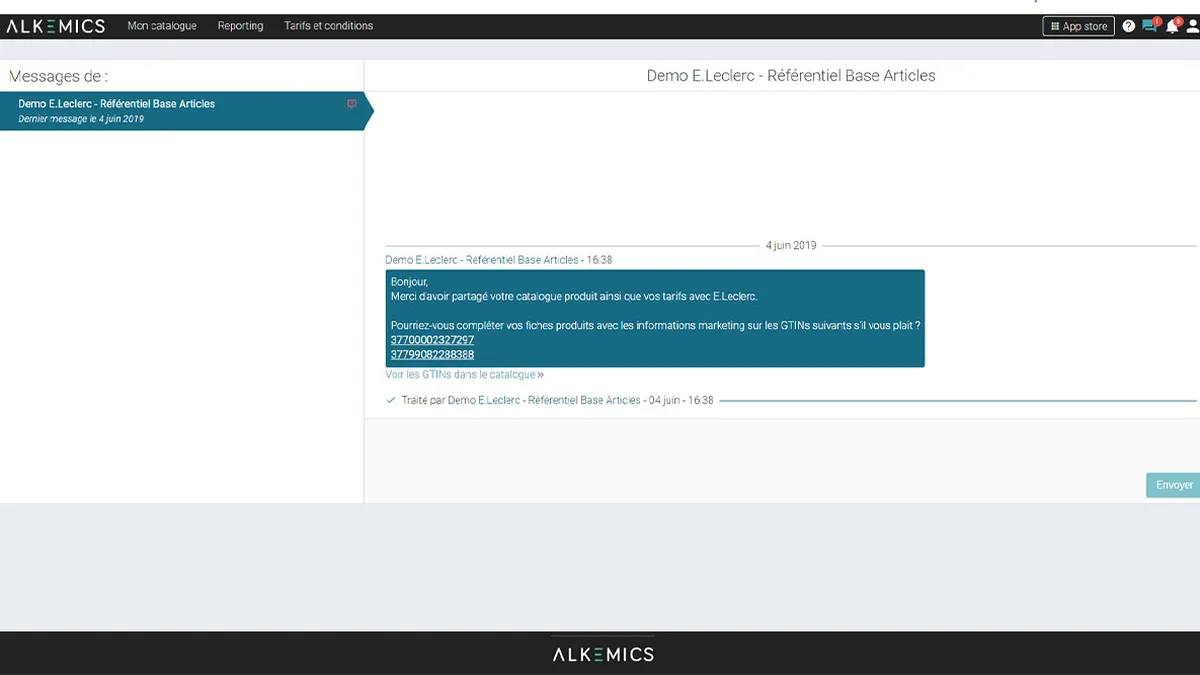Open the Tarifs et conditions menu
Viewport: 1200px width, 675px height.
[328, 26]
